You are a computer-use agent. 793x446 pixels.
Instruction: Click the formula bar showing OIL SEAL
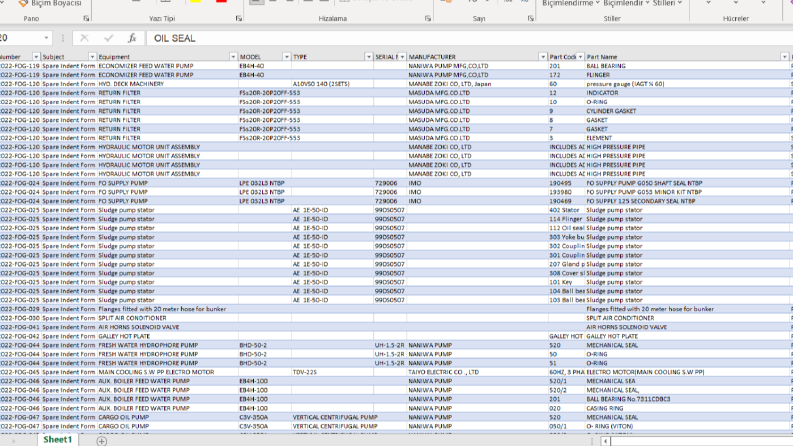[469, 38]
